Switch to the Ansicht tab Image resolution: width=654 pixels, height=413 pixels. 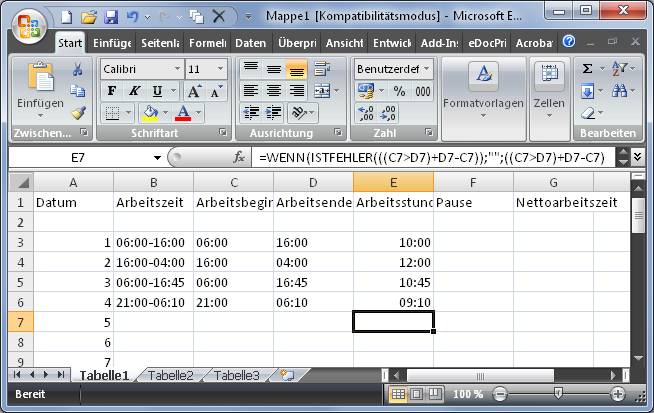345,43
